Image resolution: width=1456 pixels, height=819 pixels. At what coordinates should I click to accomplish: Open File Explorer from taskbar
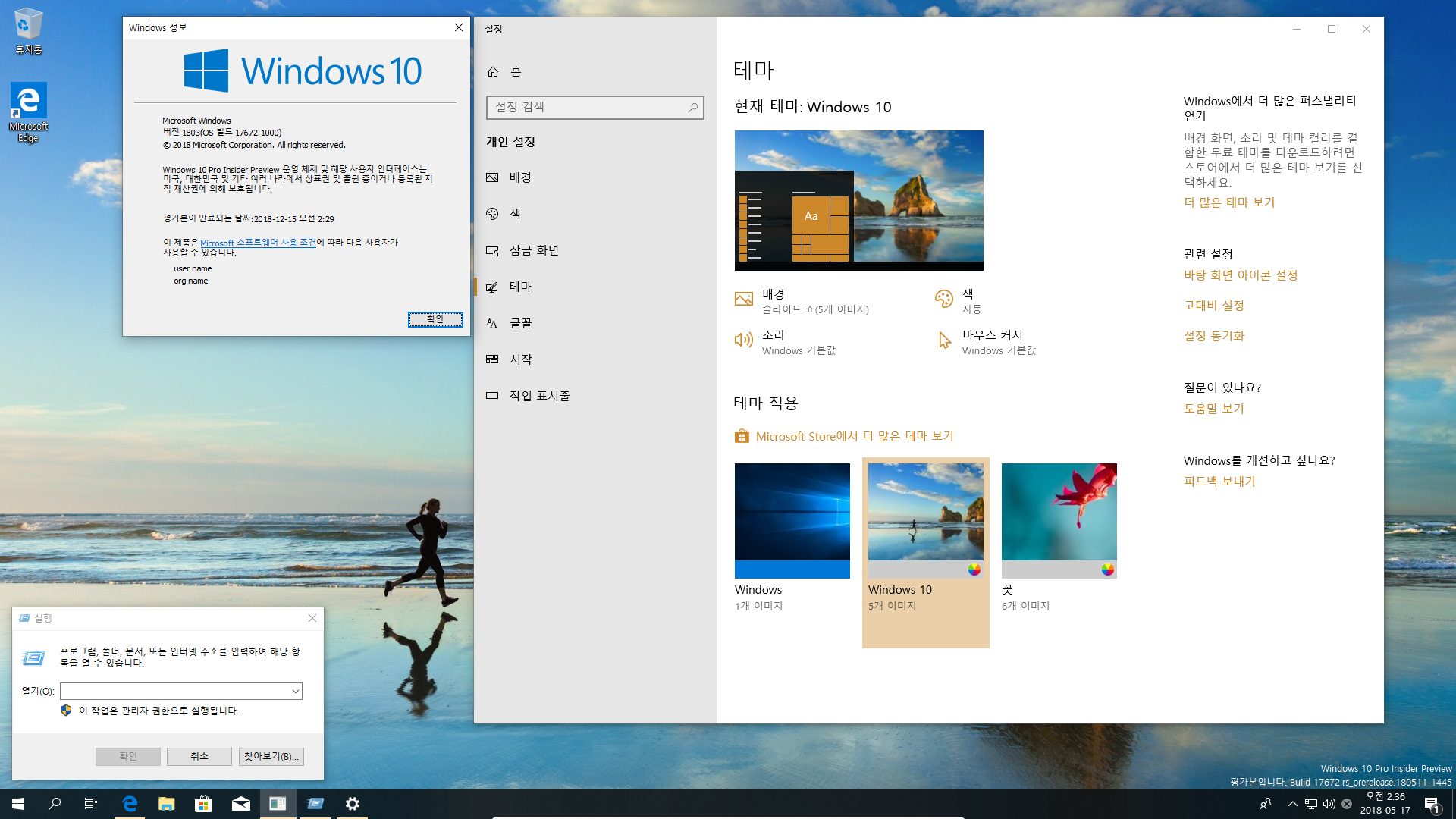pyautogui.click(x=167, y=804)
